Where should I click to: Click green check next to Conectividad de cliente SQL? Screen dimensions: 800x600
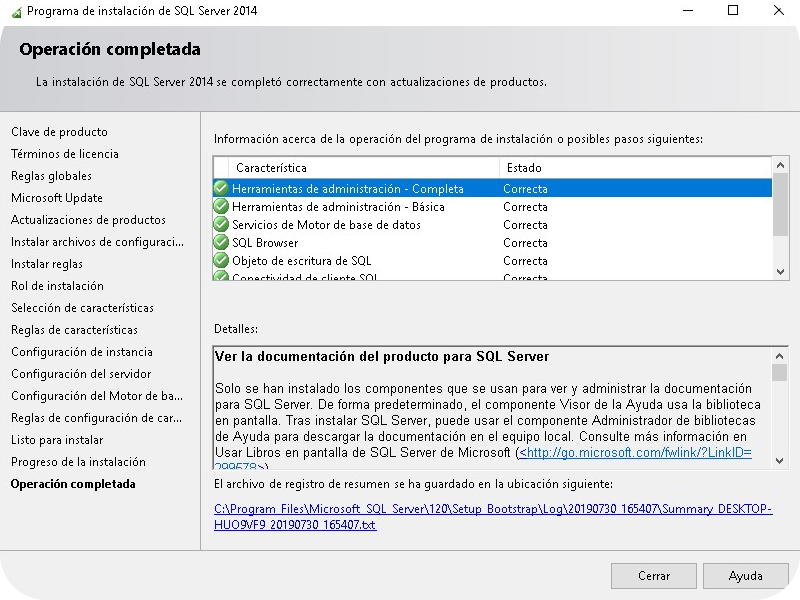(x=221, y=277)
